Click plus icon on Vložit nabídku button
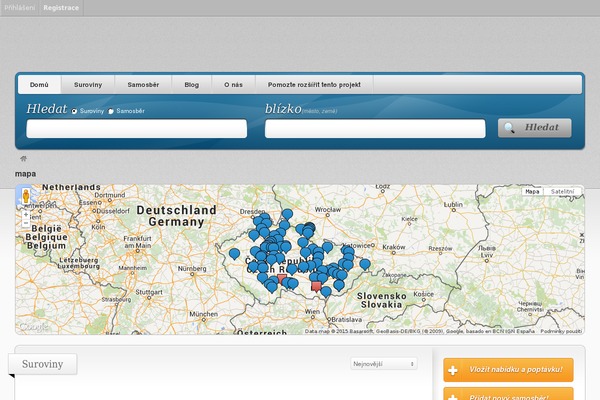600x400 pixels. click(453, 370)
